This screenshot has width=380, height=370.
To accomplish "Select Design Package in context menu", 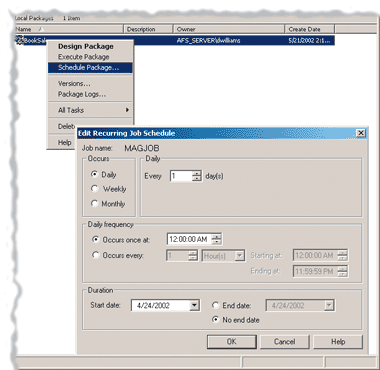I will point(86,46).
